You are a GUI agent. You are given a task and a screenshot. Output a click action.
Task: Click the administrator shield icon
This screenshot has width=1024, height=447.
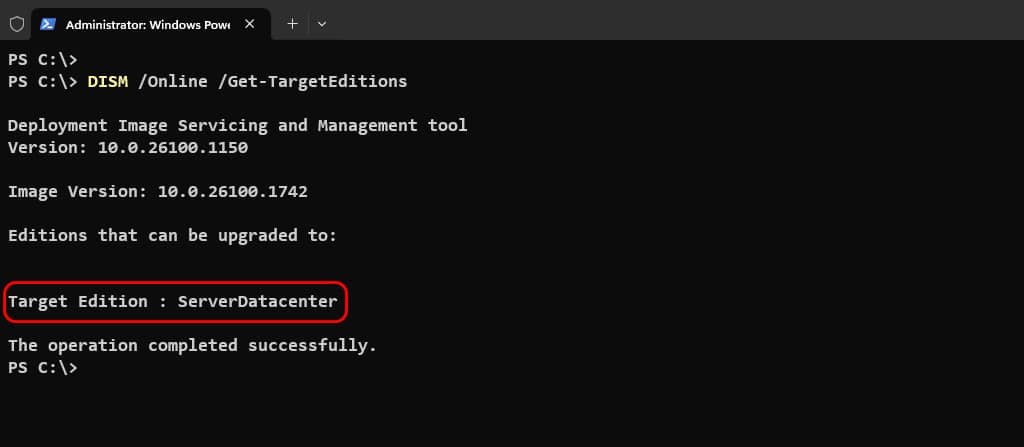click(x=16, y=24)
